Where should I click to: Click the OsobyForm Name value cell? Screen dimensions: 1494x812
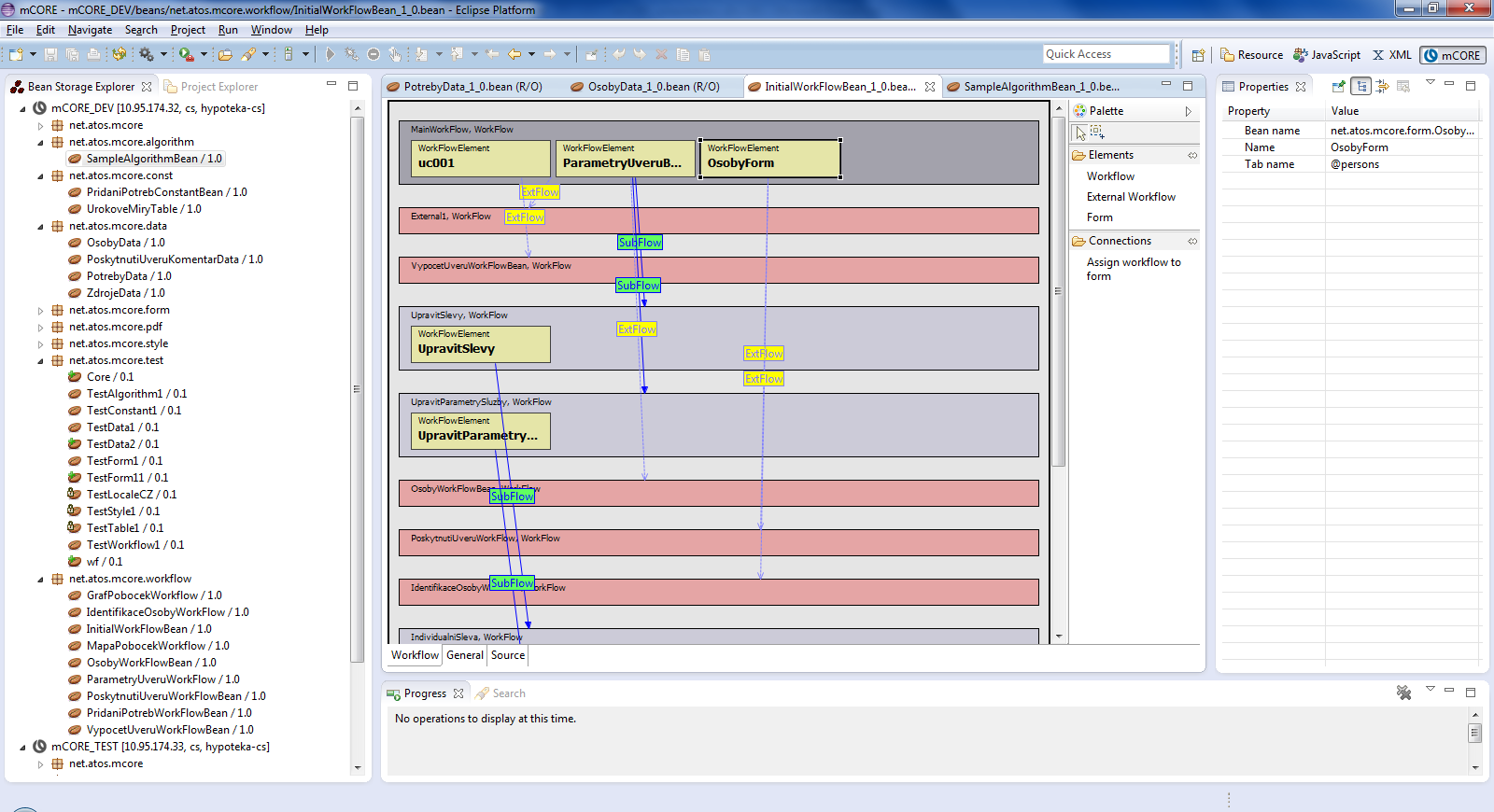(1402, 147)
